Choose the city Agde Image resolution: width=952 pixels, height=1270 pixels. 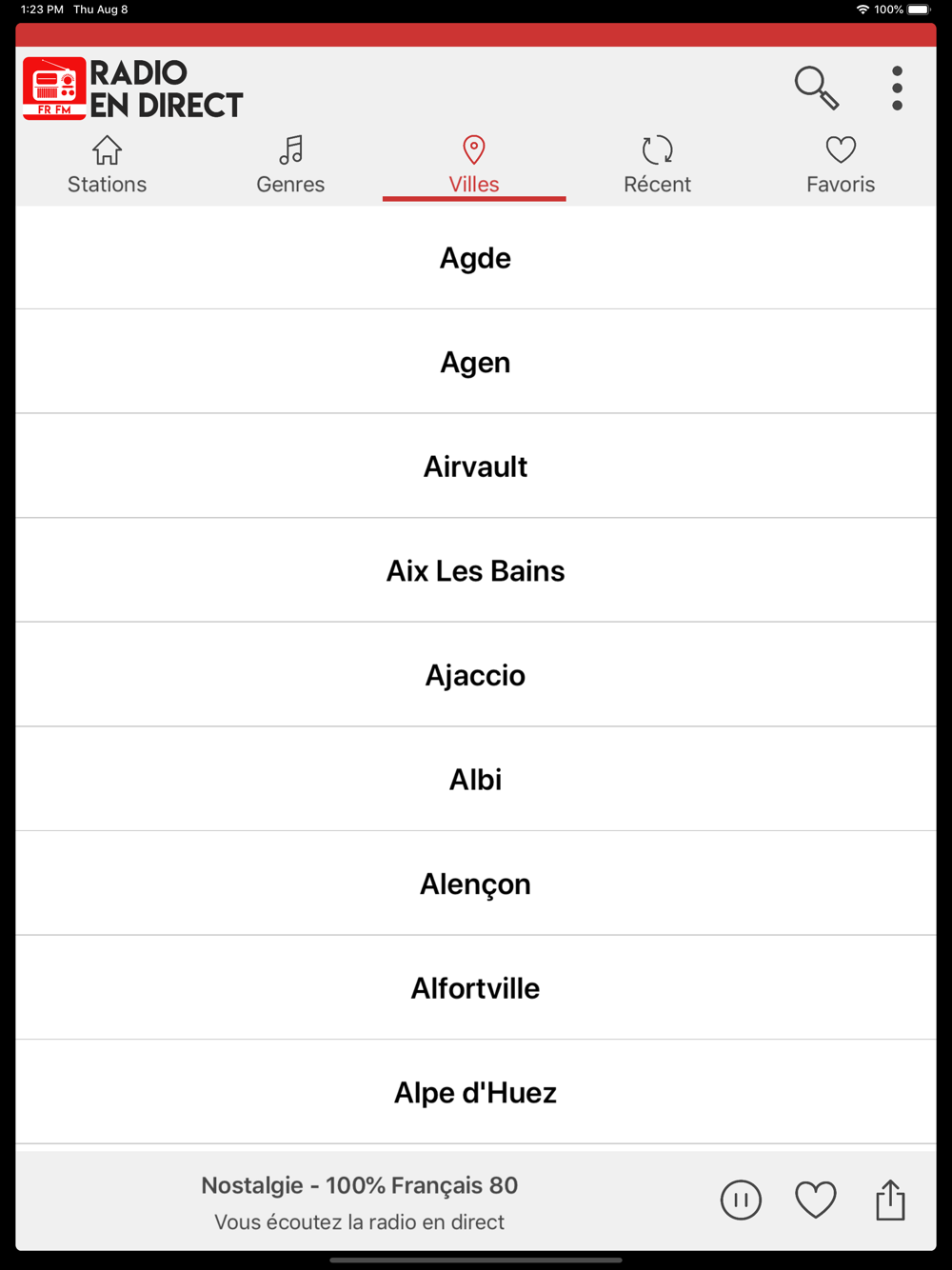coord(475,258)
